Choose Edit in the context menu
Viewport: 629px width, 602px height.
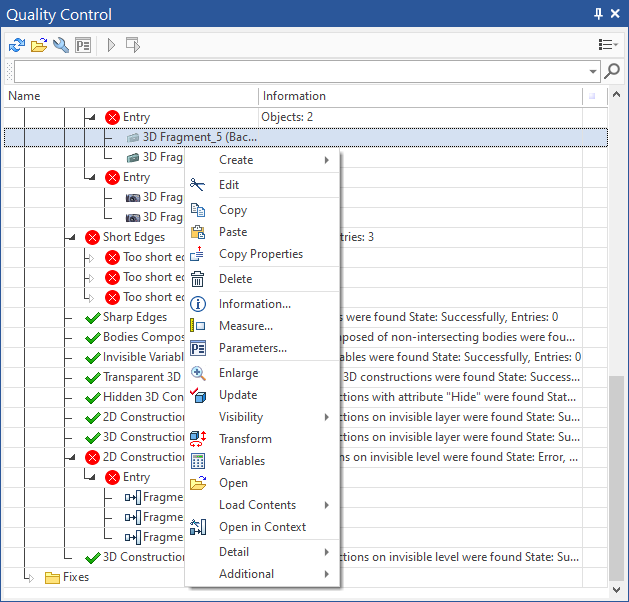[262, 185]
